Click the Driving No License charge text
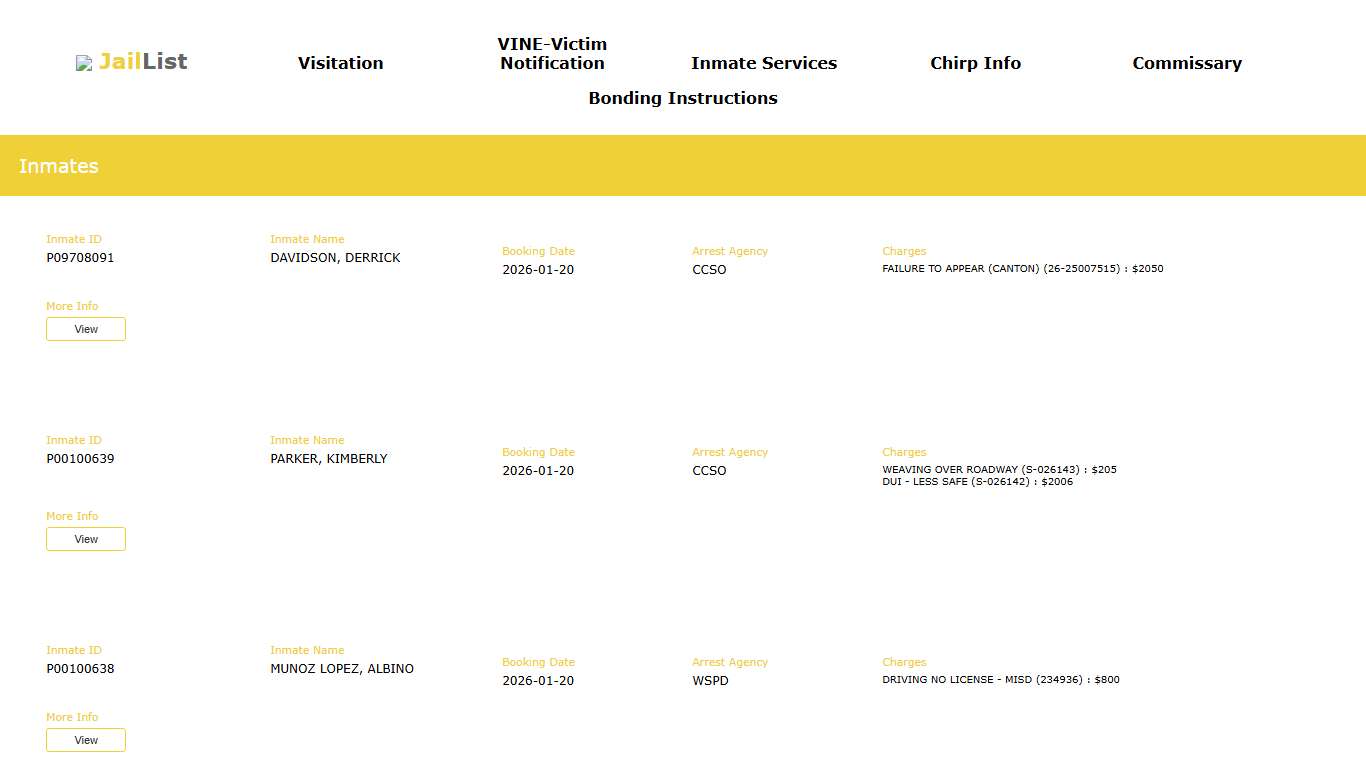This screenshot has width=1366, height=768. pos(1000,680)
